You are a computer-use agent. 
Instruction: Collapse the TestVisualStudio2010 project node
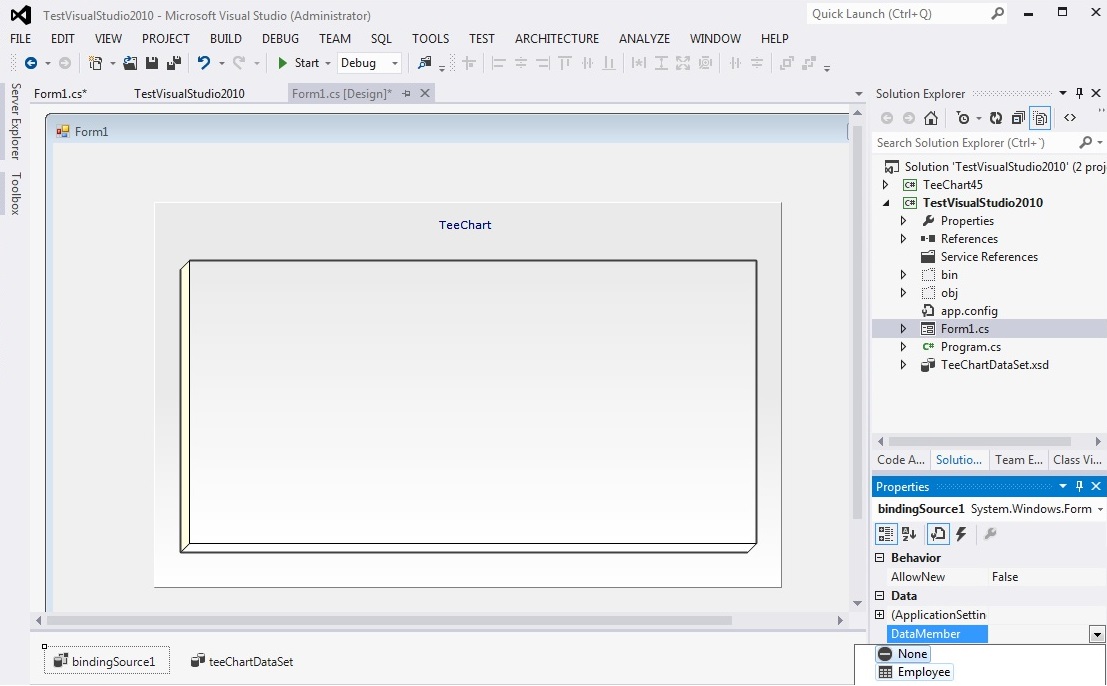[886, 203]
